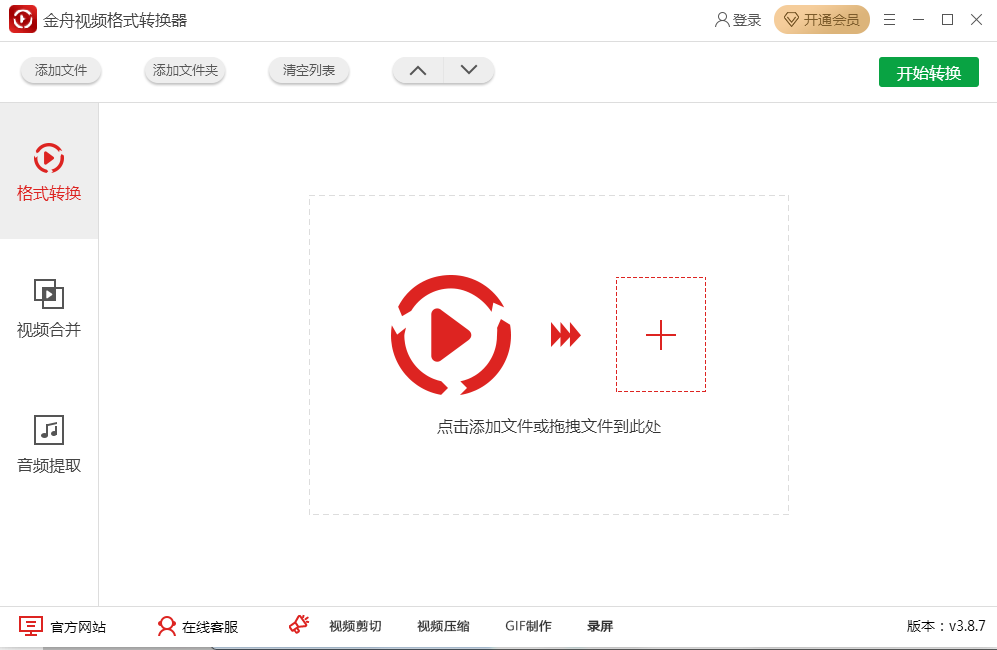Open the 视频压缩 compression feature
The height and width of the screenshot is (650, 997).
click(441, 625)
